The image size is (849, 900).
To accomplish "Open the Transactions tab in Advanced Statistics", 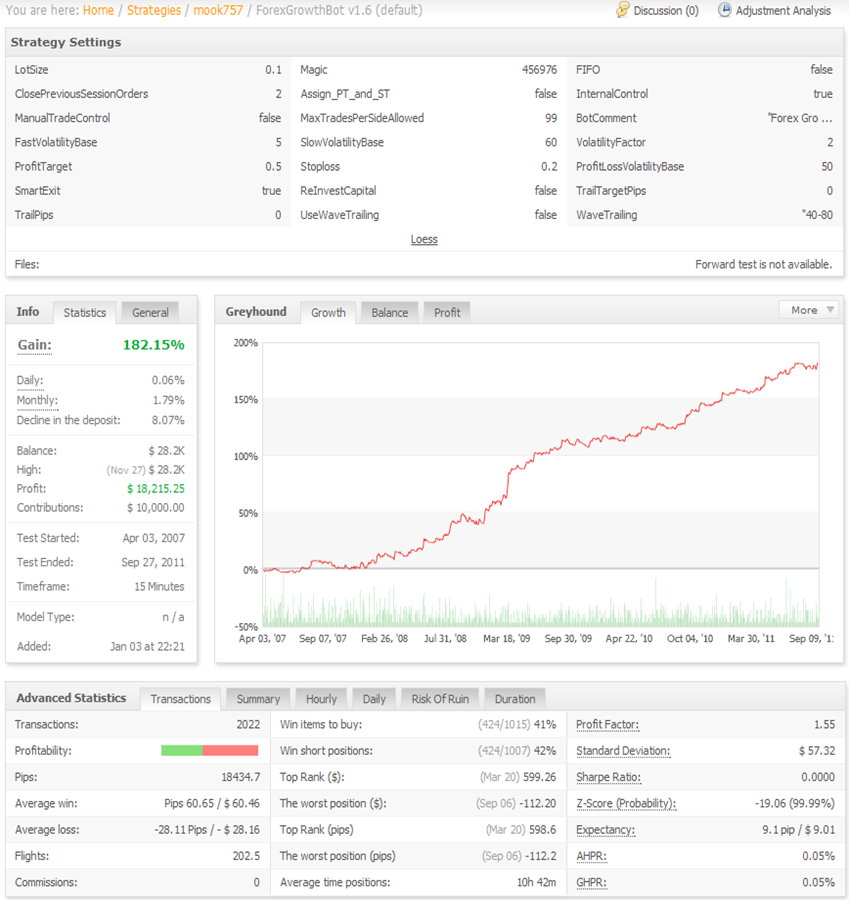I will [181, 699].
